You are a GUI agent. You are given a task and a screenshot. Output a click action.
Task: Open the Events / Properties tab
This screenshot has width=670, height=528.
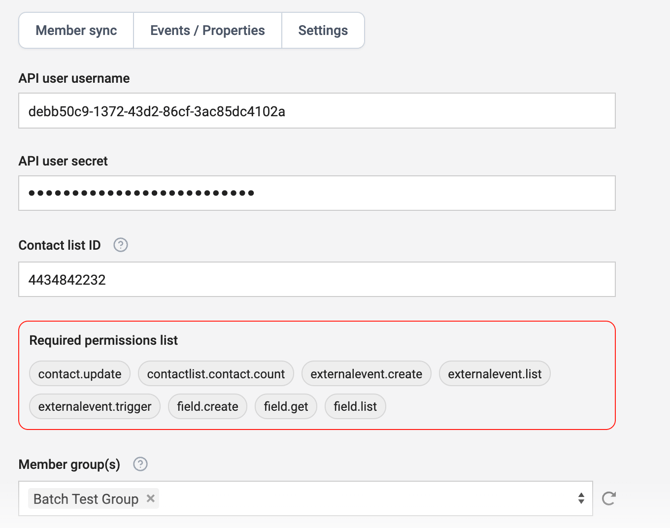click(x=207, y=31)
